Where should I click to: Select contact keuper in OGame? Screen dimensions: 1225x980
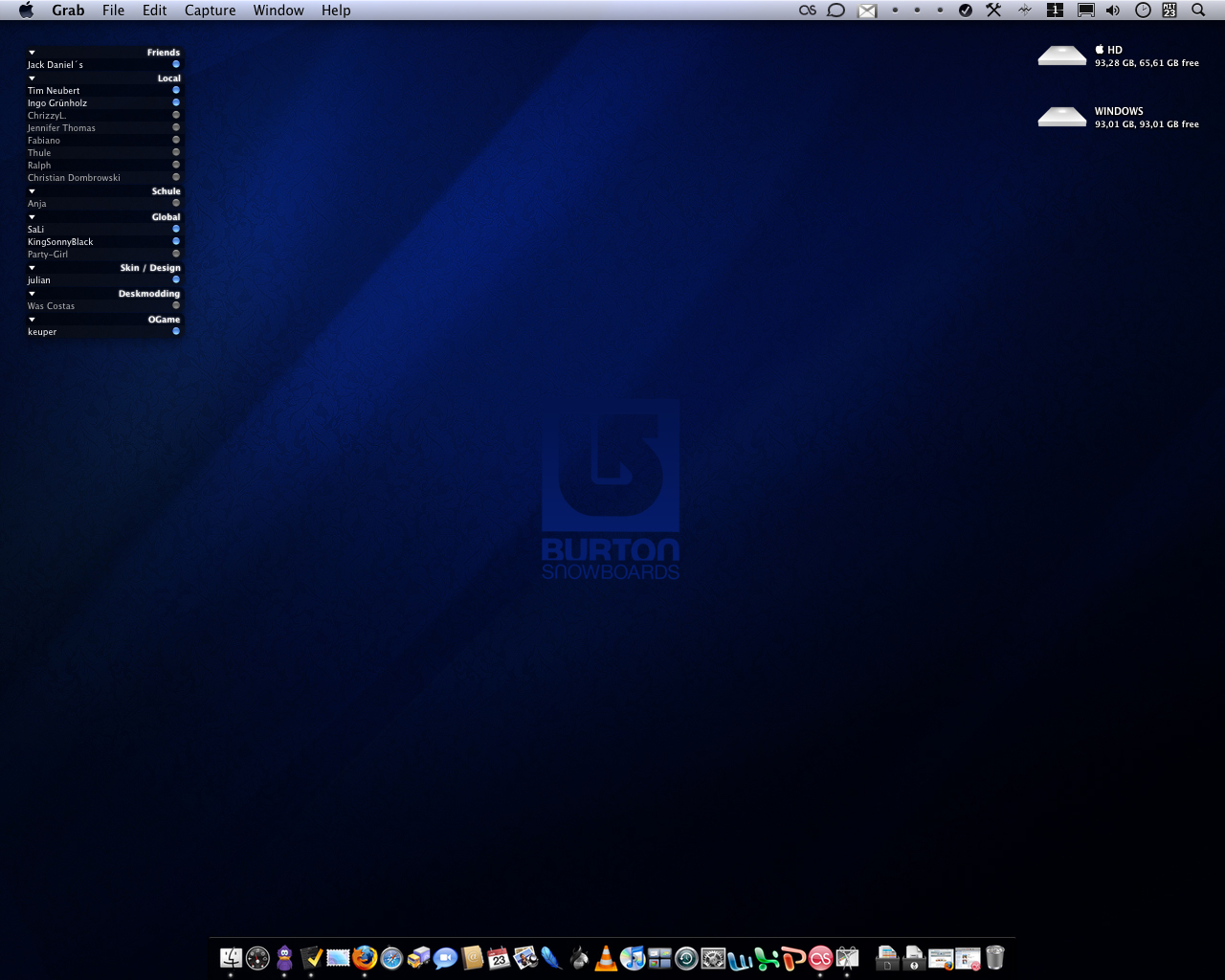click(103, 332)
